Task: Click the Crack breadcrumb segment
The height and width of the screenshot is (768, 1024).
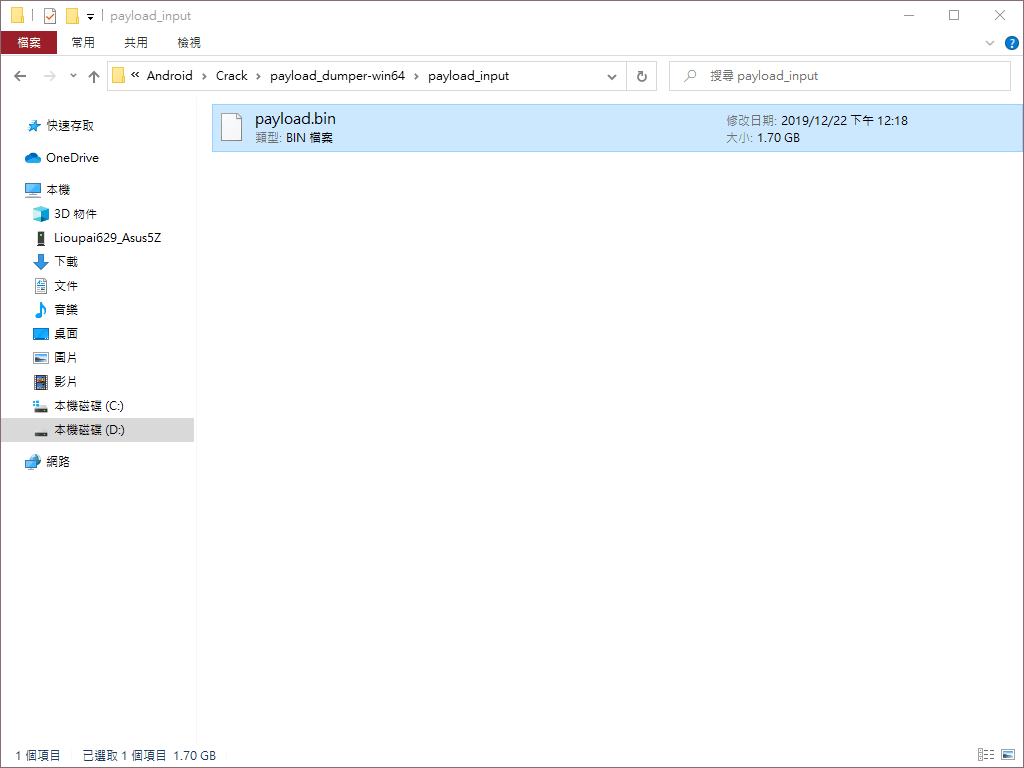Action: [232, 76]
